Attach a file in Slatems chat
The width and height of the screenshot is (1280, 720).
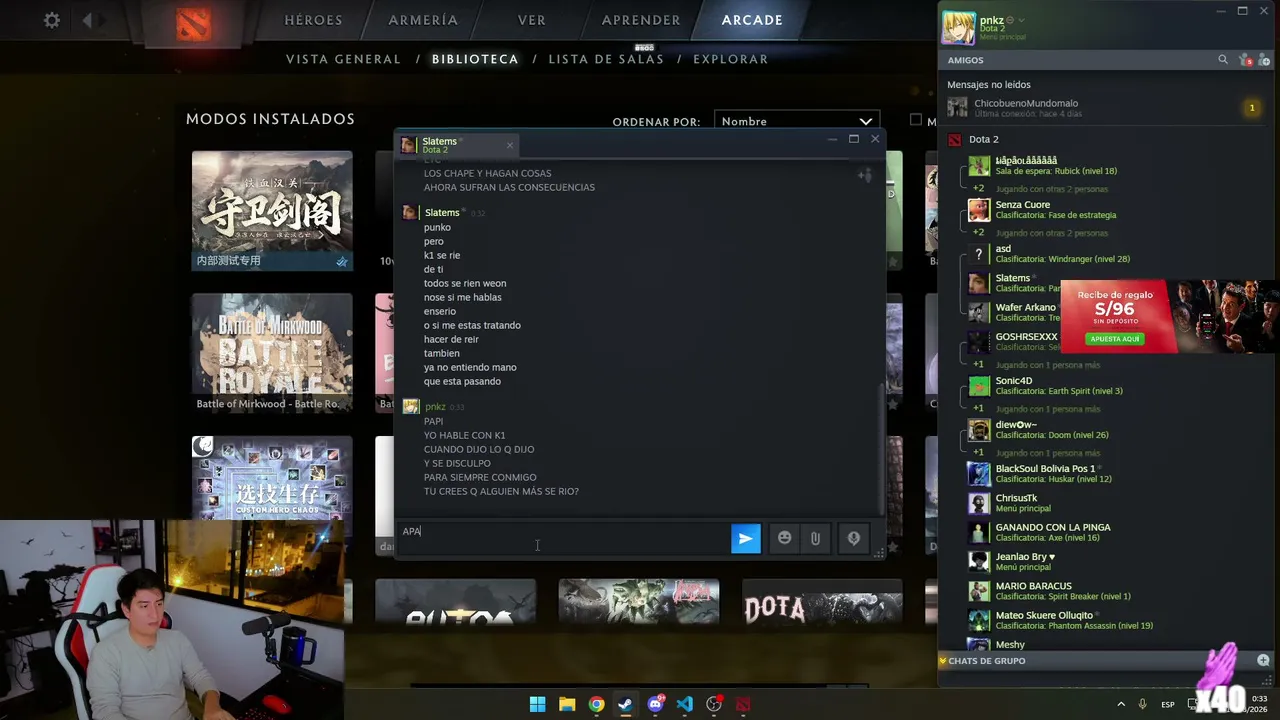click(815, 539)
